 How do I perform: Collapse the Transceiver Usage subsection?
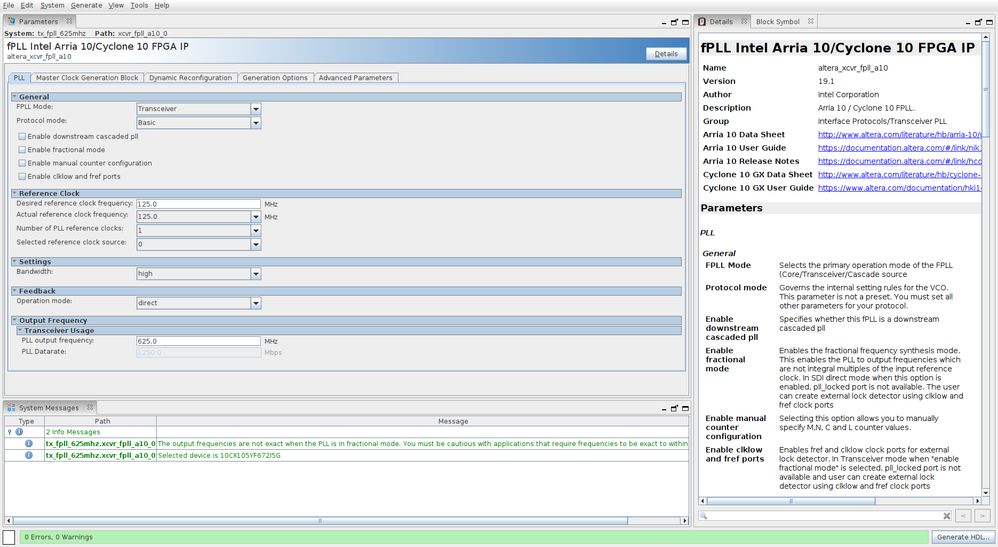coord(20,330)
